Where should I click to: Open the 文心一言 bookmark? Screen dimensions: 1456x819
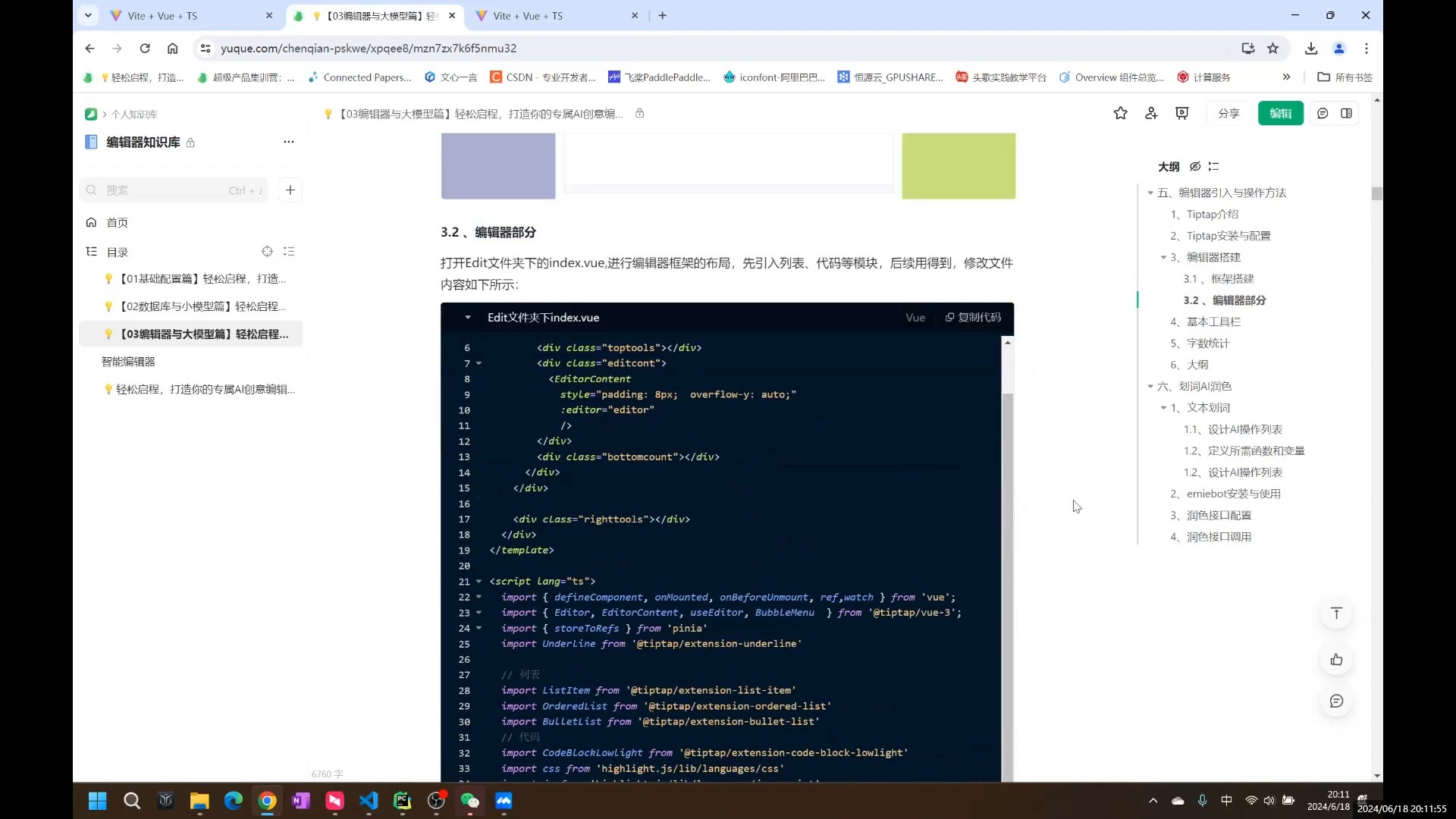(x=451, y=77)
